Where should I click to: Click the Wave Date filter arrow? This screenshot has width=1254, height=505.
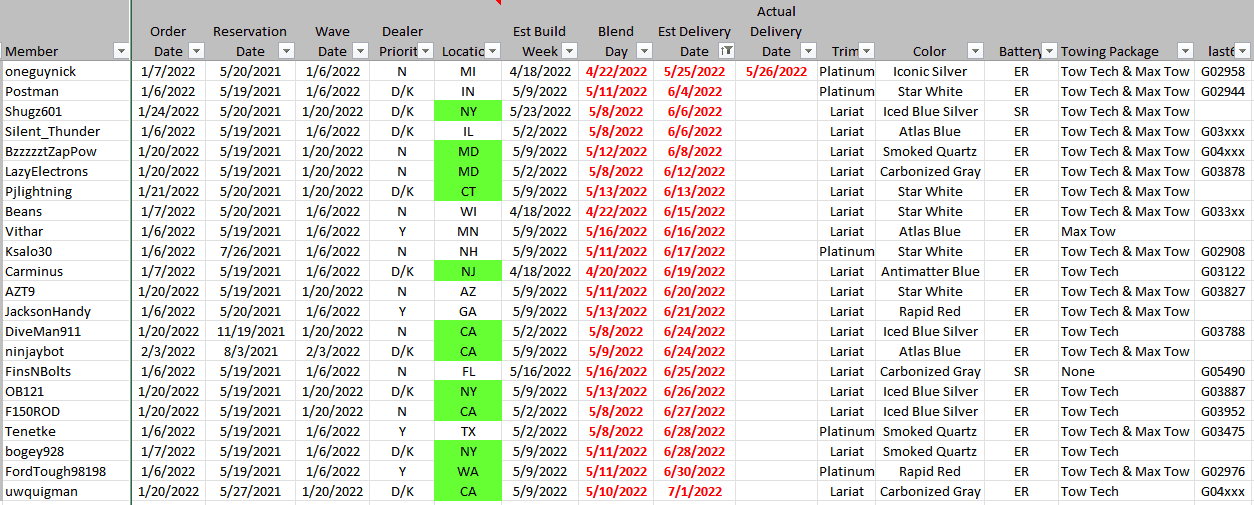[x=360, y=51]
